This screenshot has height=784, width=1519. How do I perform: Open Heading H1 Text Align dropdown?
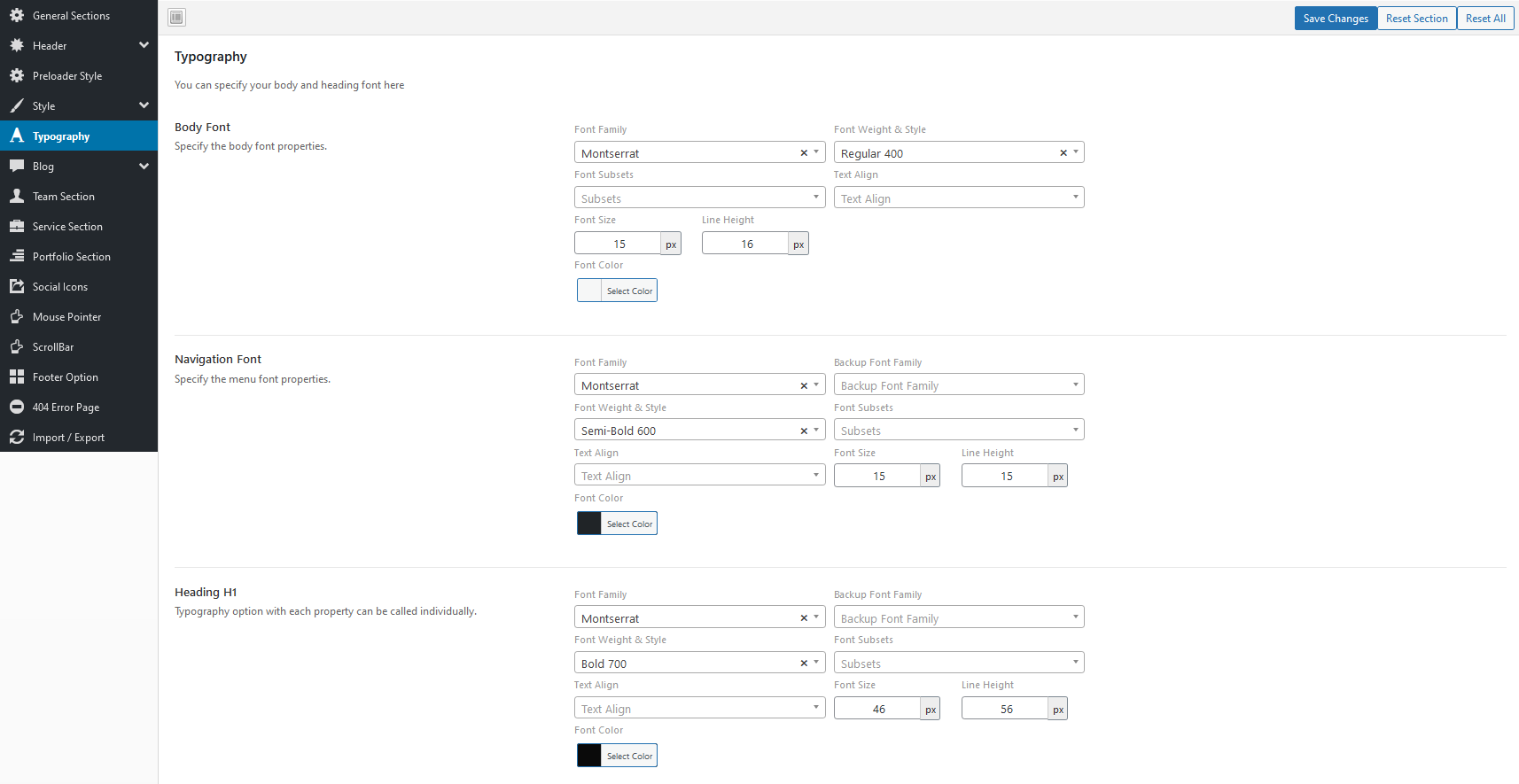click(699, 708)
